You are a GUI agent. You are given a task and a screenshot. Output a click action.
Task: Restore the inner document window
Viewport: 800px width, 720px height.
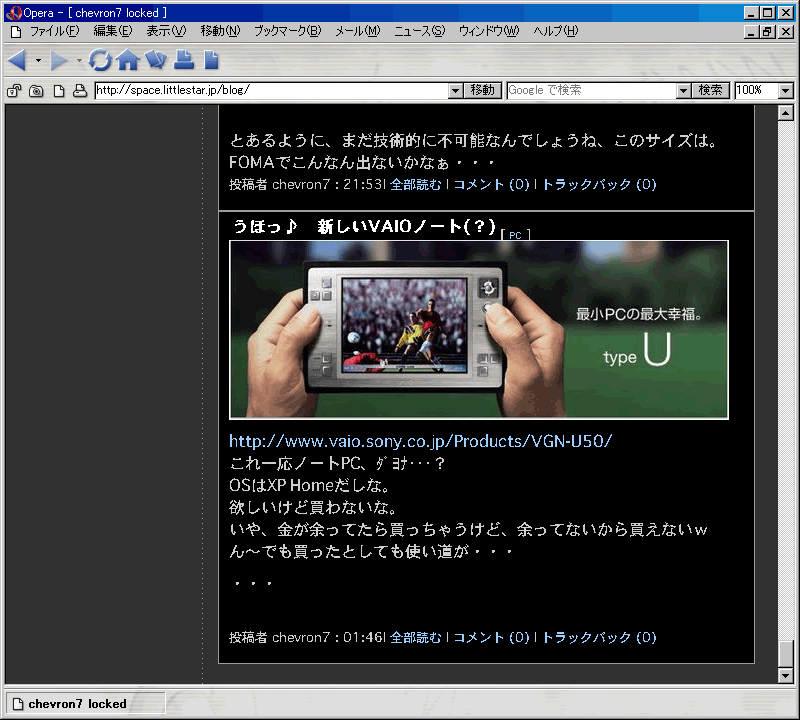click(767, 32)
